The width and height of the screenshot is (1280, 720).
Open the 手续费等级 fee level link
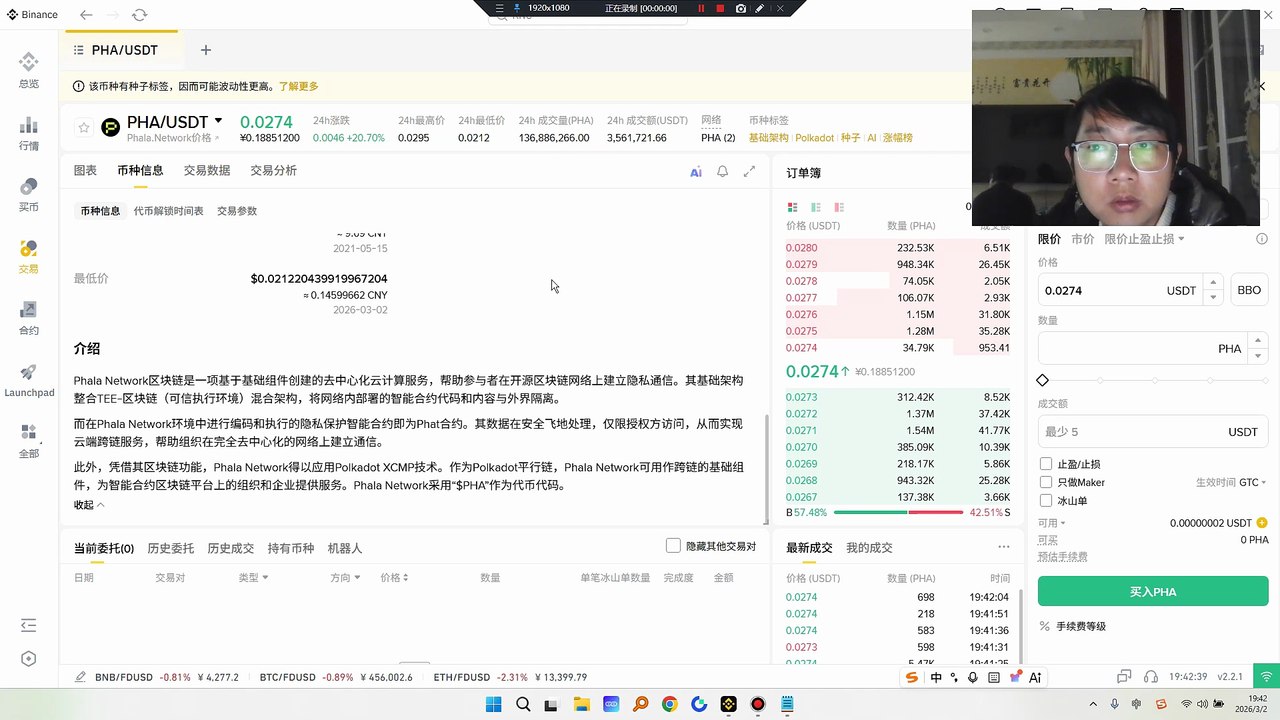1081,626
